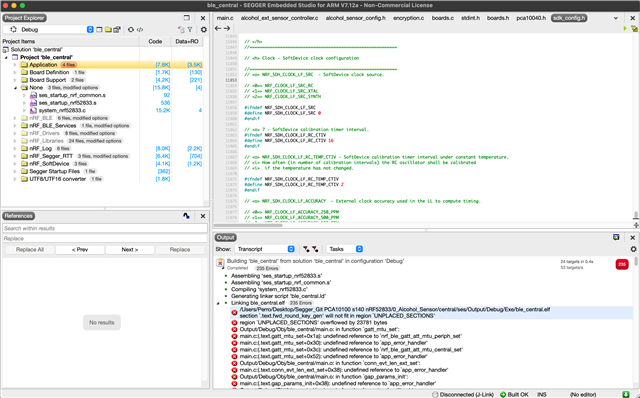Click Replace All button
The height and width of the screenshot is (398, 640).
pyautogui.click(x=29, y=249)
